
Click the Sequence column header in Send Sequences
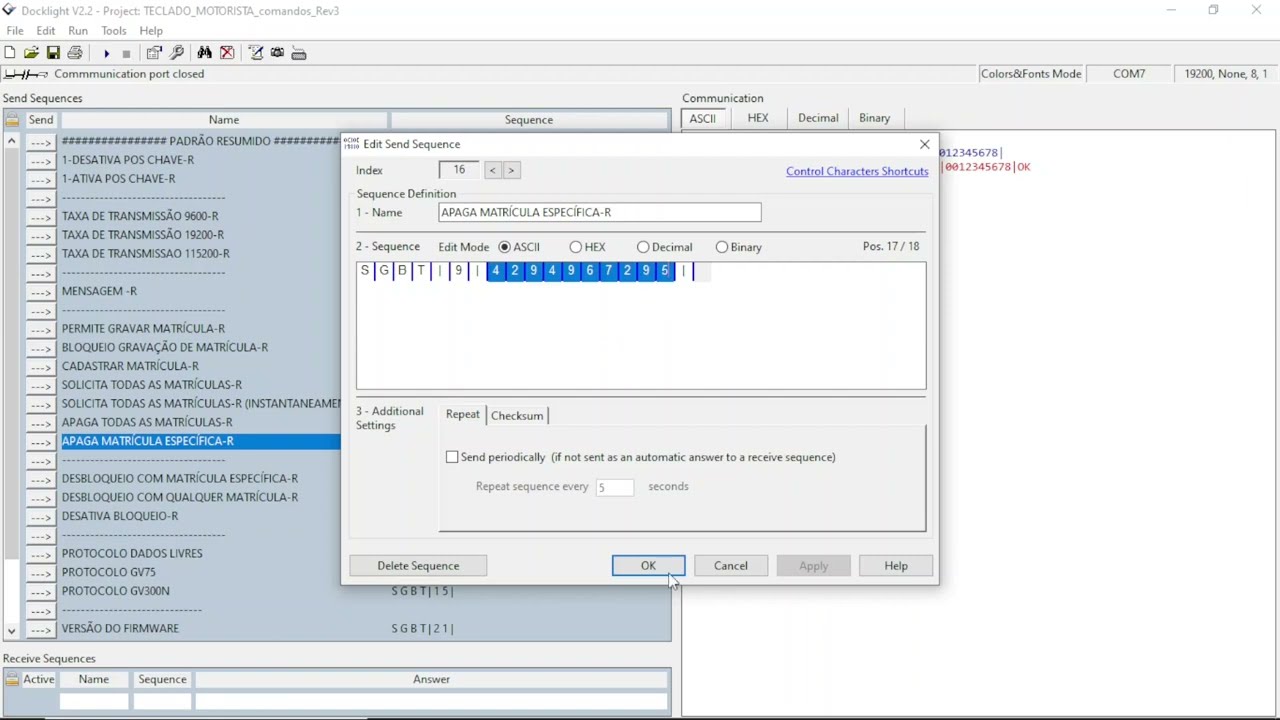tap(529, 120)
